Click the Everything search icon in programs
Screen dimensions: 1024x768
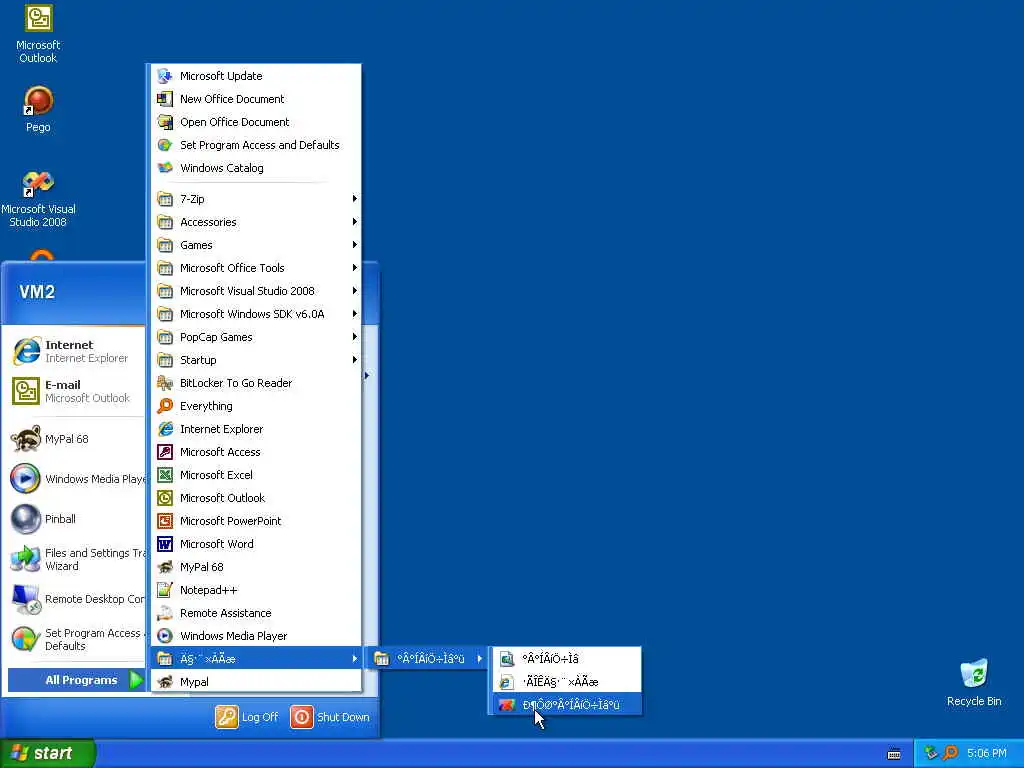click(x=165, y=406)
